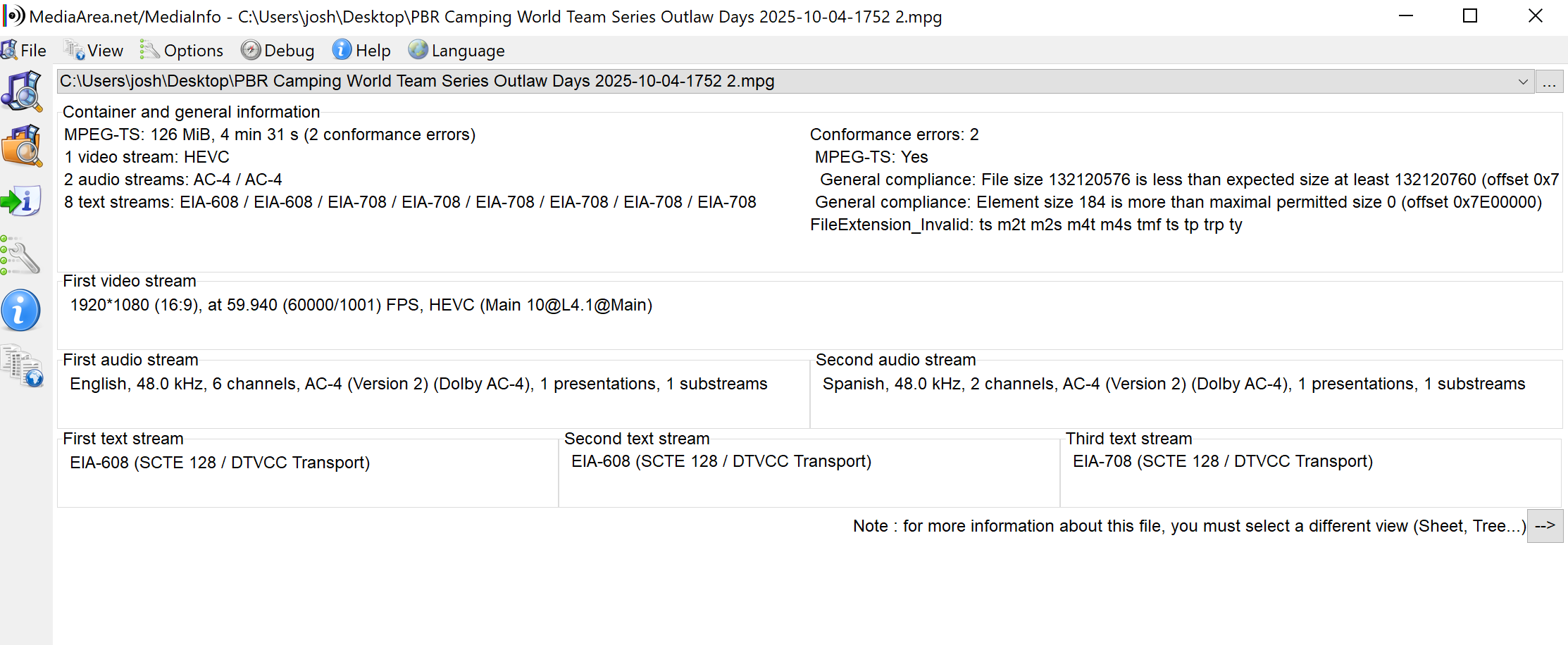Click the '...' browse file button
The image size is (1568, 645).
pyautogui.click(x=1549, y=82)
